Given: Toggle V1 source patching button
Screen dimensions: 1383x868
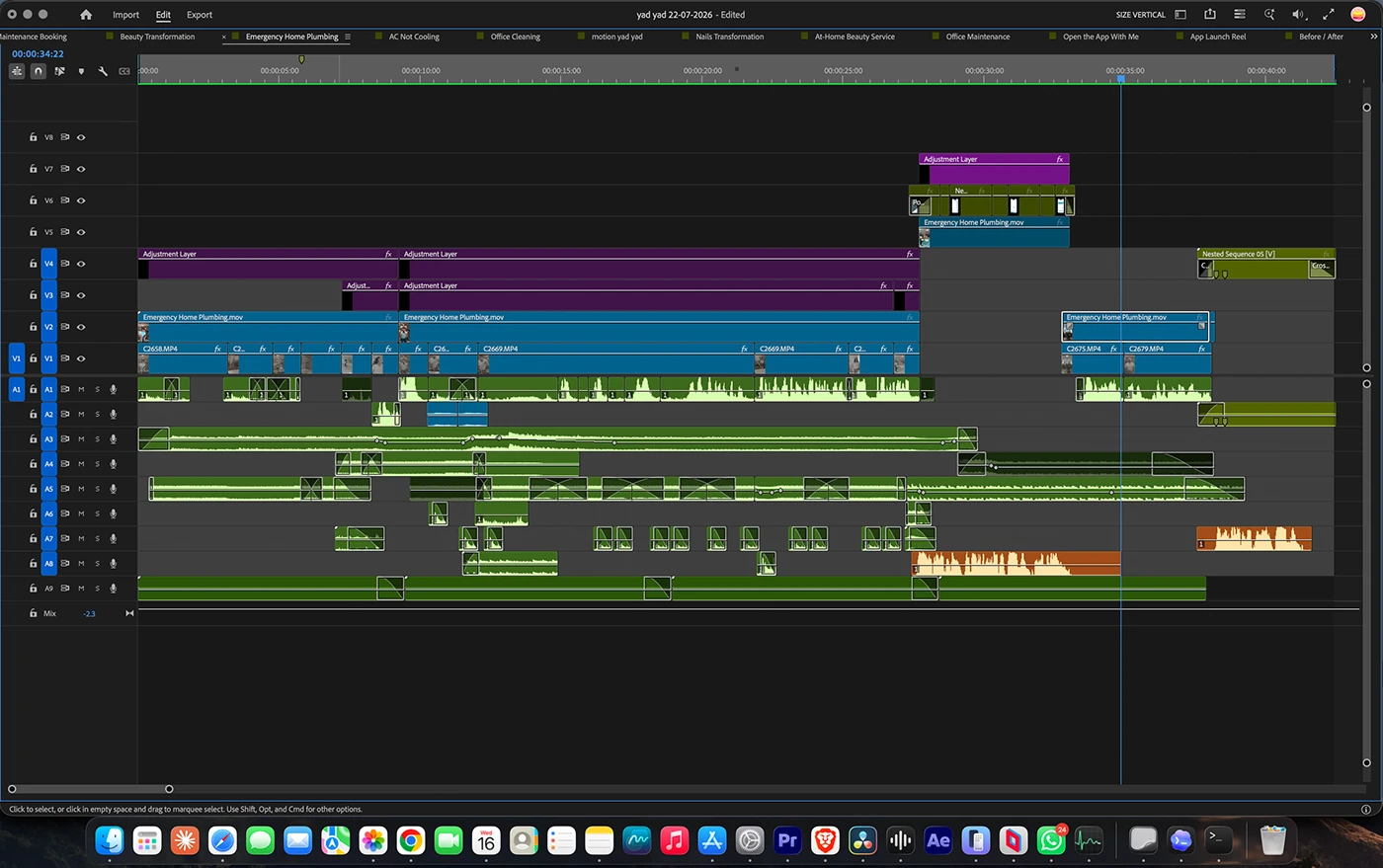Looking at the screenshot, I should point(16,358).
